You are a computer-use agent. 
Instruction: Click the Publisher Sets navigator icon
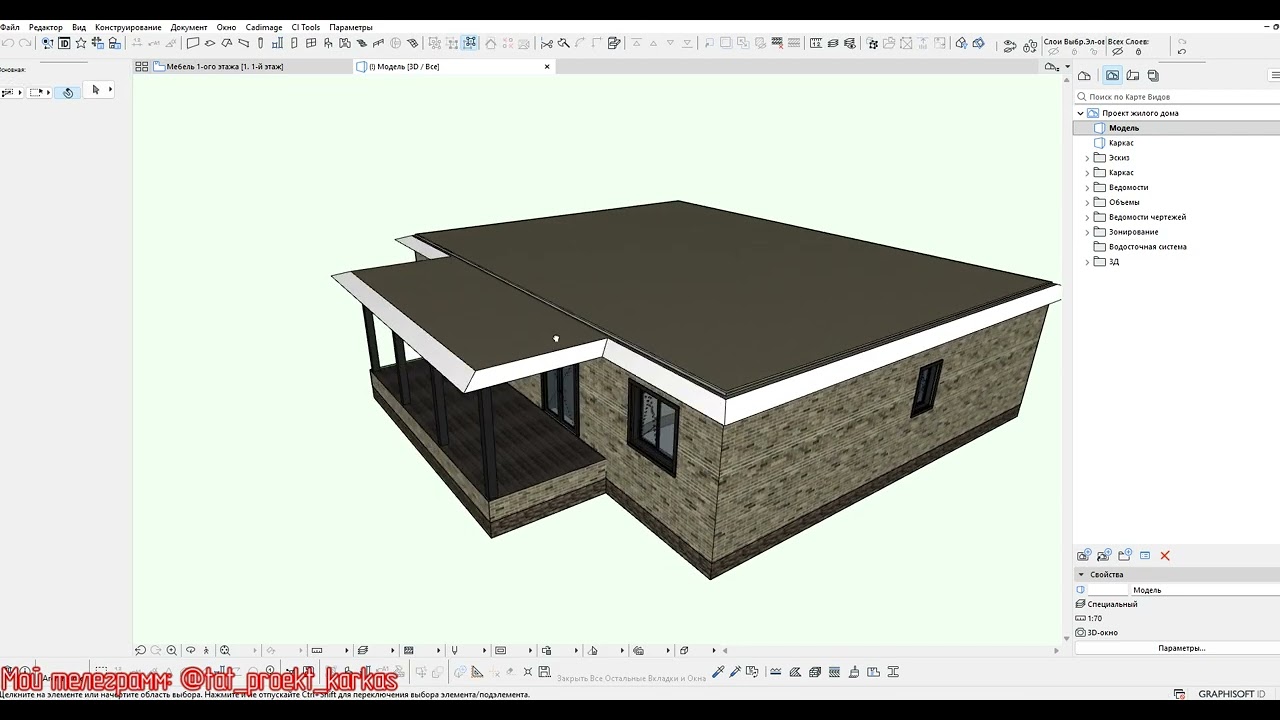(x=1153, y=75)
